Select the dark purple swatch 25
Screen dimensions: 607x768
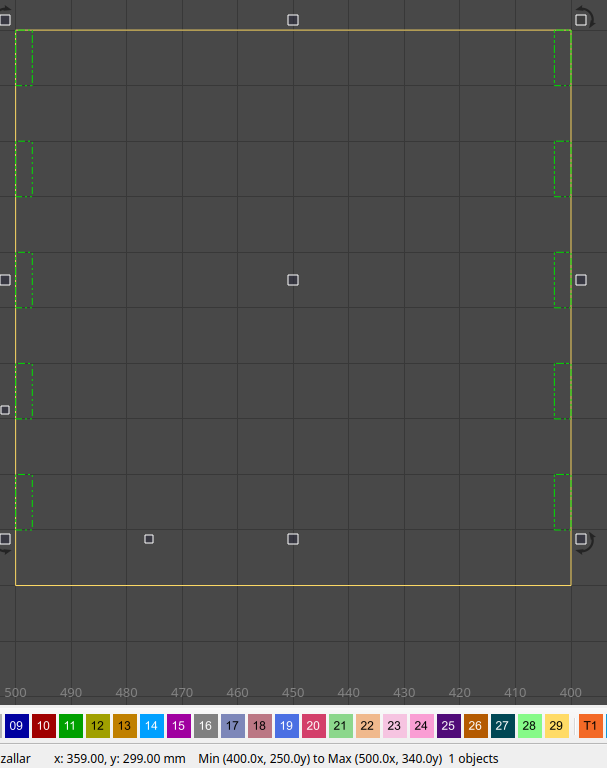pos(448,725)
